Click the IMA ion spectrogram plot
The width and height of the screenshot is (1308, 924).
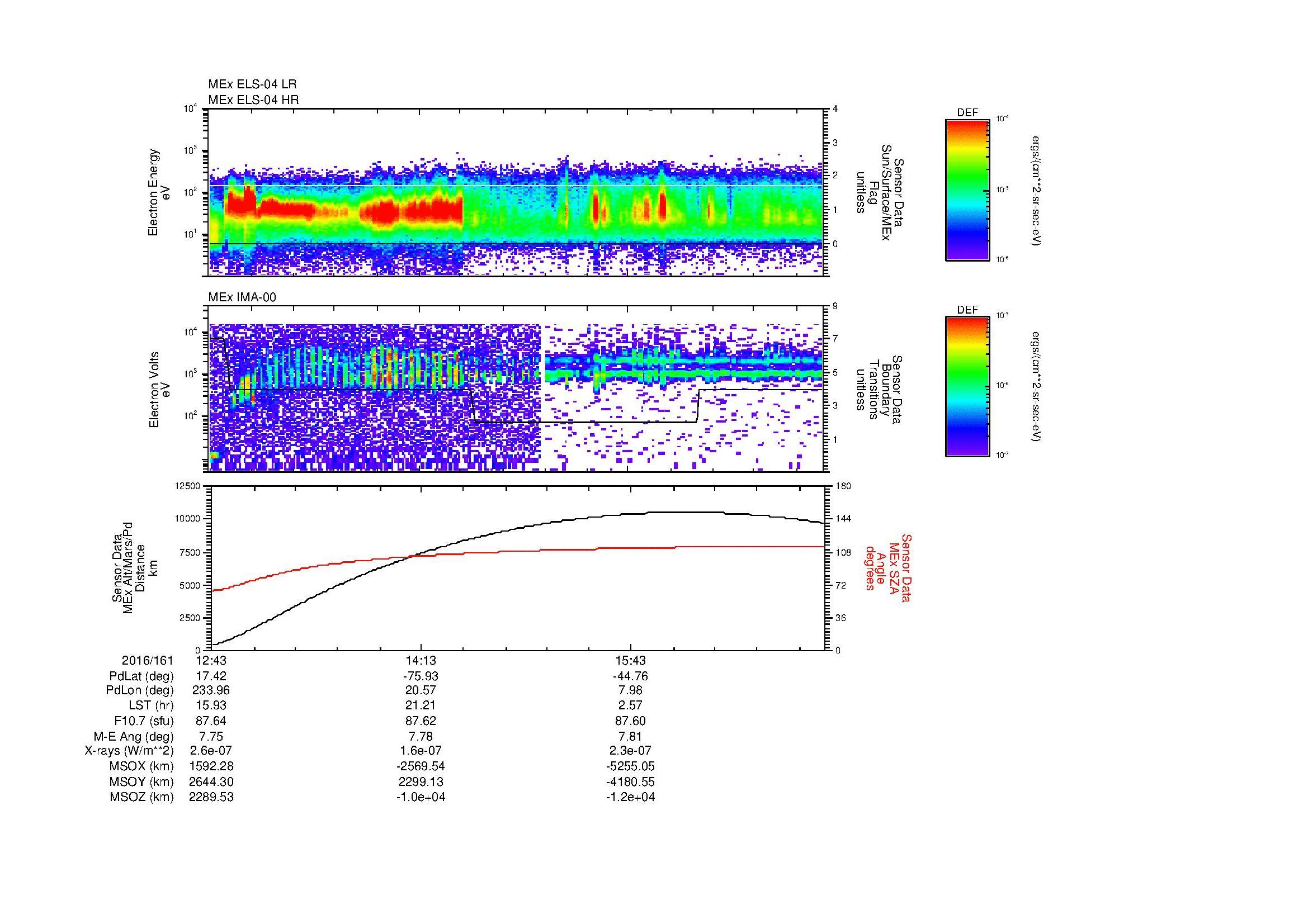(x=517, y=390)
